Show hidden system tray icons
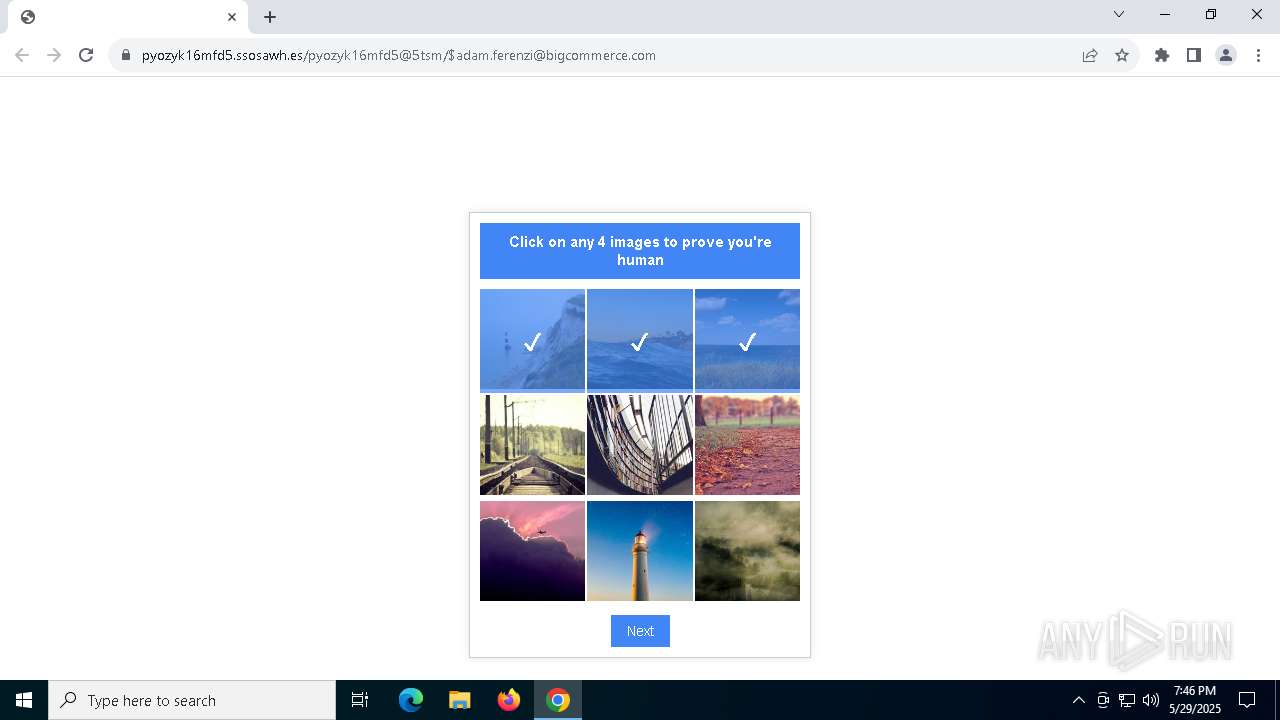 (x=1078, y=700)
